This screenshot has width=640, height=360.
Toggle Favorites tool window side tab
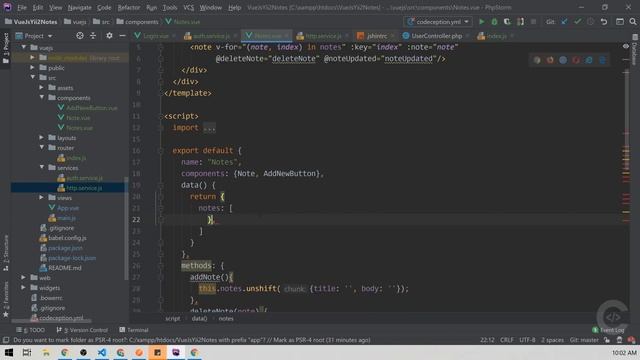click(x=6, y=299)
